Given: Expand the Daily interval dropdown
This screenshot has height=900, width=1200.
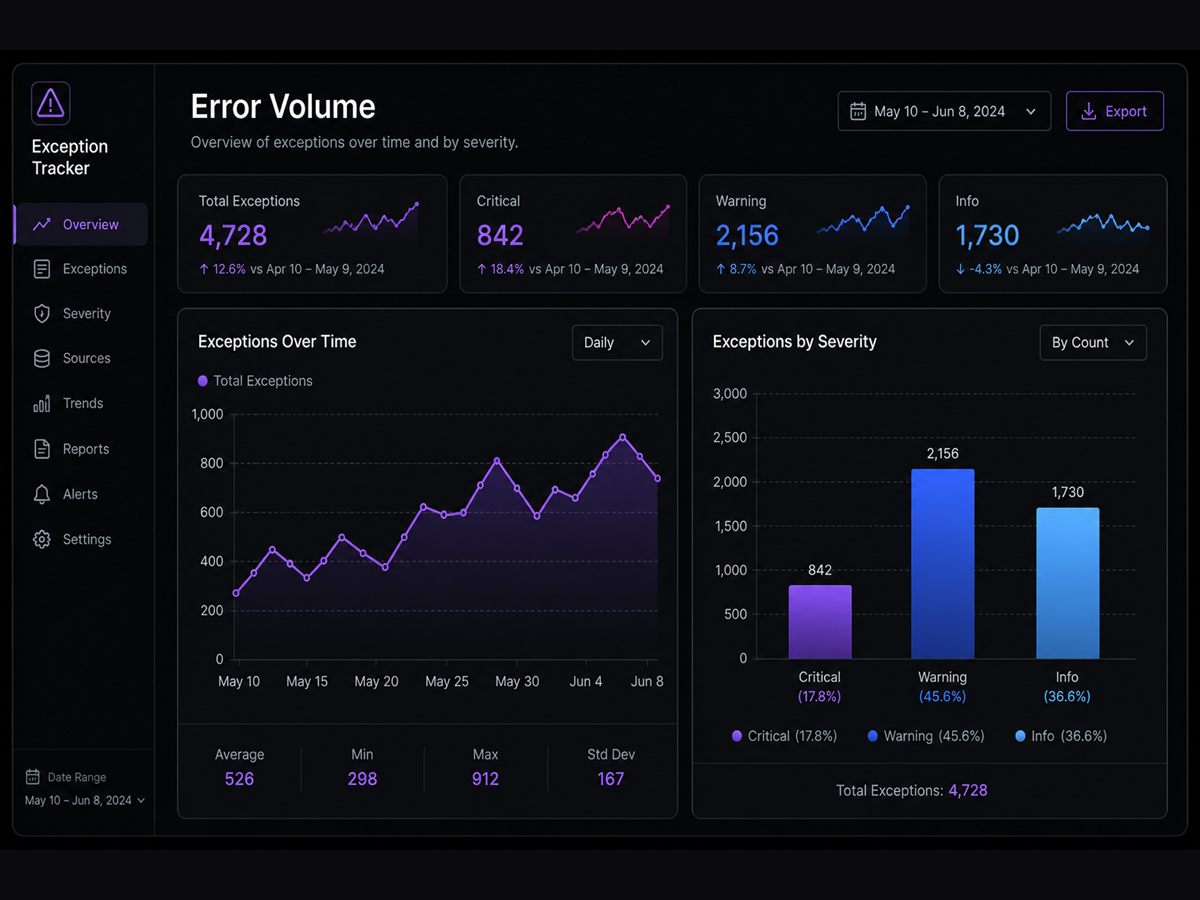Looking at the screenshot, I should click(617, 342).
